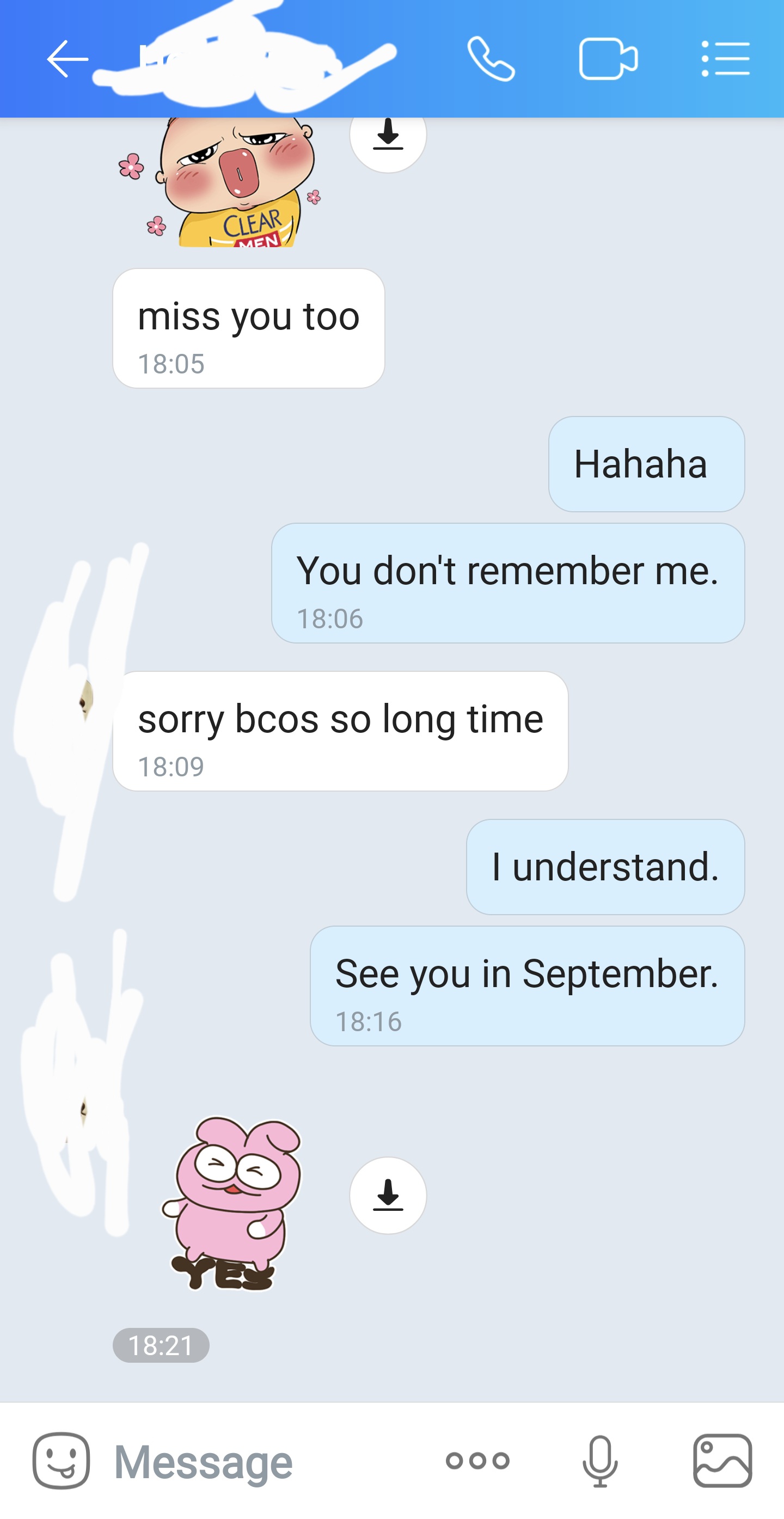Select the 'Hahaha' message bubble
Image resolution: width=784 pixels, height=1519 pixels.
point(647,464)
